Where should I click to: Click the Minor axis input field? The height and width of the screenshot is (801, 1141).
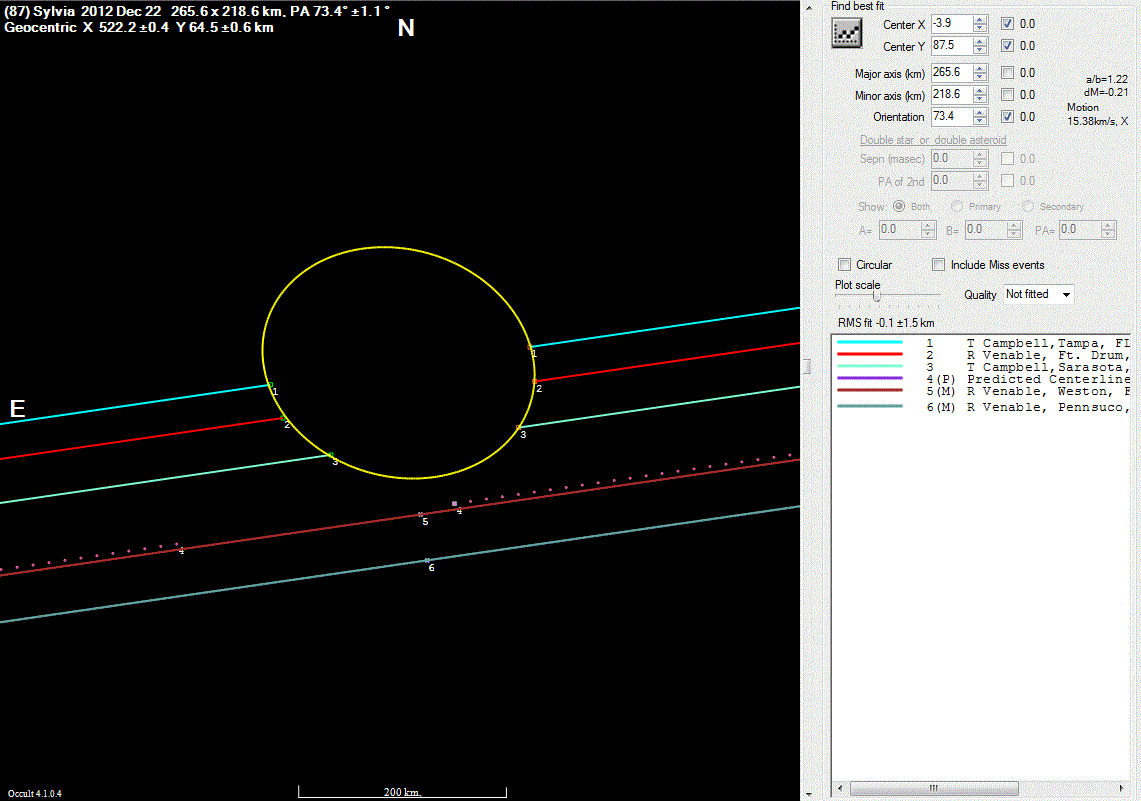point(952,95)
